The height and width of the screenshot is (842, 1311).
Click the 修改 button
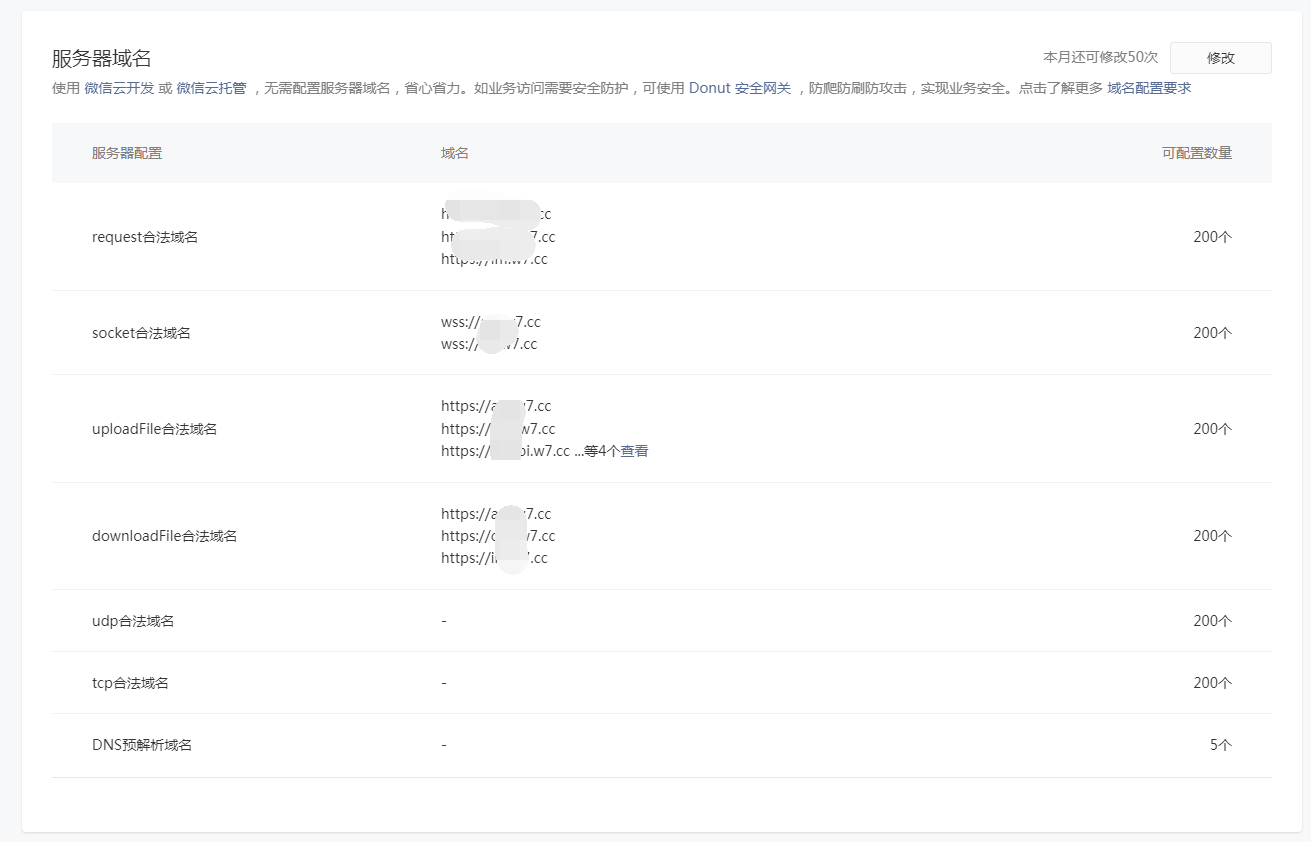(x=1220, y=58)
